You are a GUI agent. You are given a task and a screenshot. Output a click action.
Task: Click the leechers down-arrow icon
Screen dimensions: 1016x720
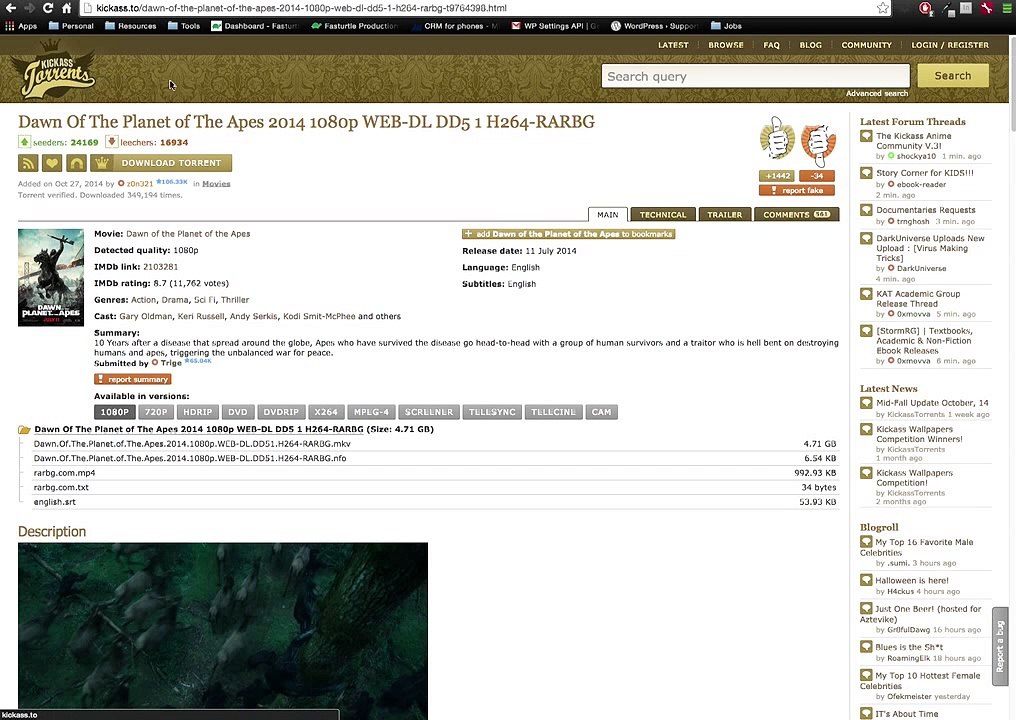tap(111, 142)
